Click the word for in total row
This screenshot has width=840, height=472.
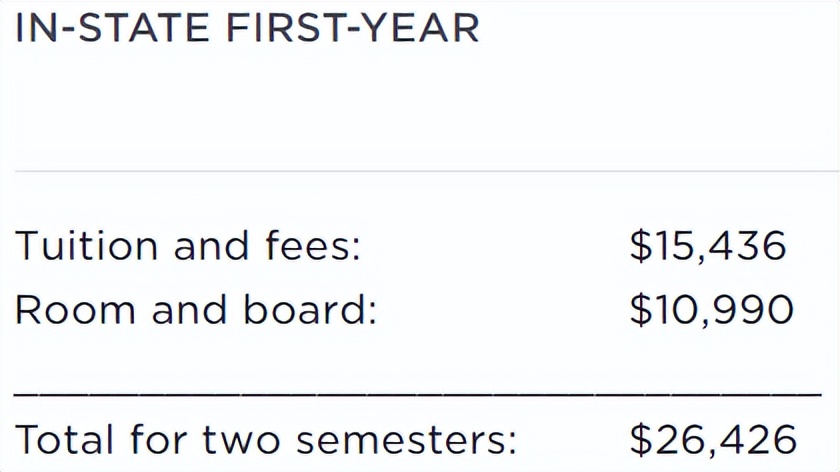(164, 440)
